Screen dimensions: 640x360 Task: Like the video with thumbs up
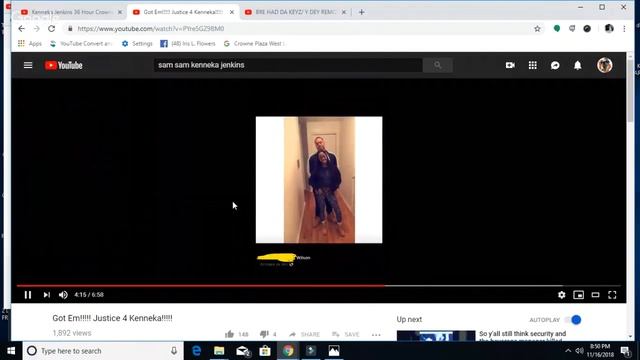click(x=229, y=334)
